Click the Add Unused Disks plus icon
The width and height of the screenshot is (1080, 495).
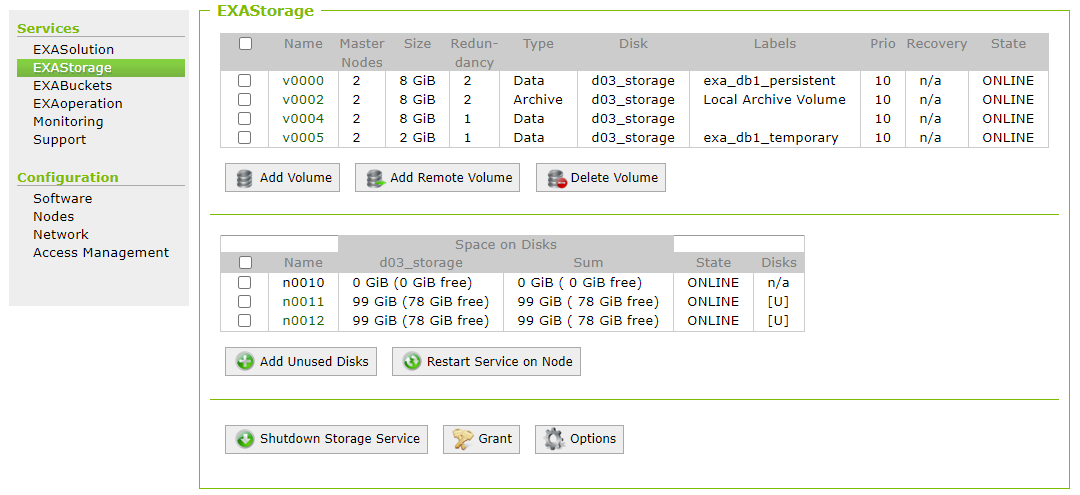click(x=245, y=362)
